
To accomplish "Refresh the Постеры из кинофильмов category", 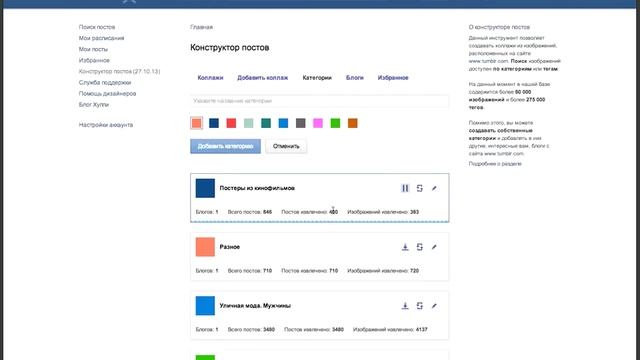I will 420,188.
